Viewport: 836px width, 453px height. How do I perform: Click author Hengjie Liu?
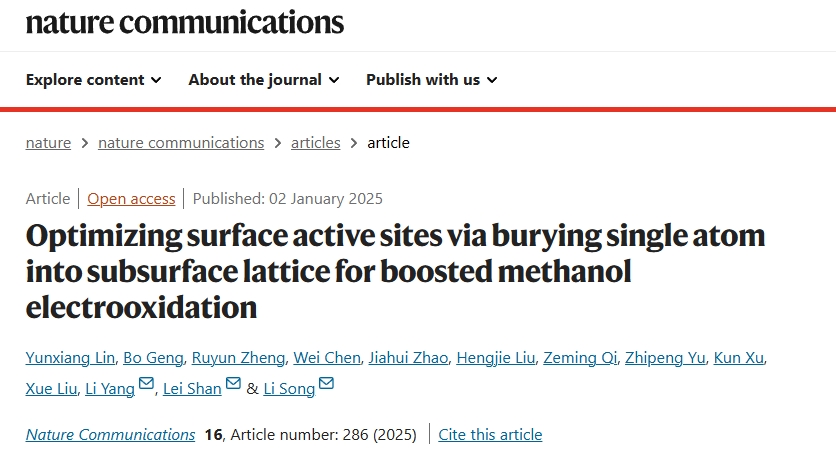tap(495, 358)
